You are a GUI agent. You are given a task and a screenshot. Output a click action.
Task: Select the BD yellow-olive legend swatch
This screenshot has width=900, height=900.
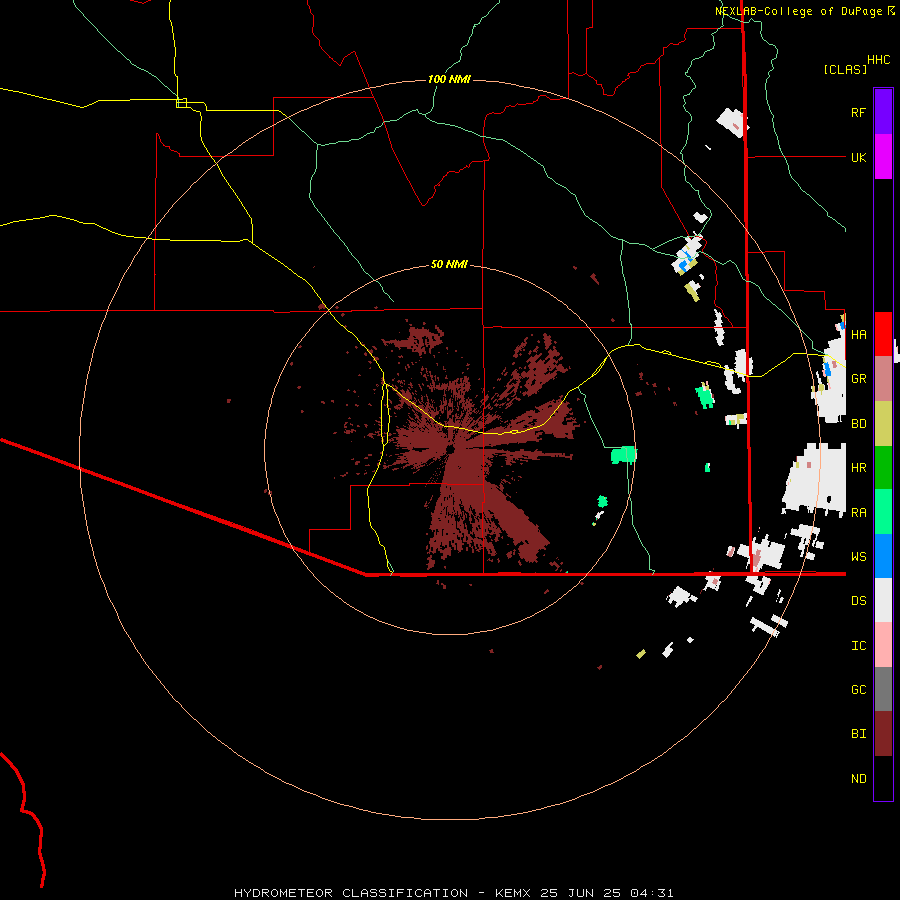point(883,423)
